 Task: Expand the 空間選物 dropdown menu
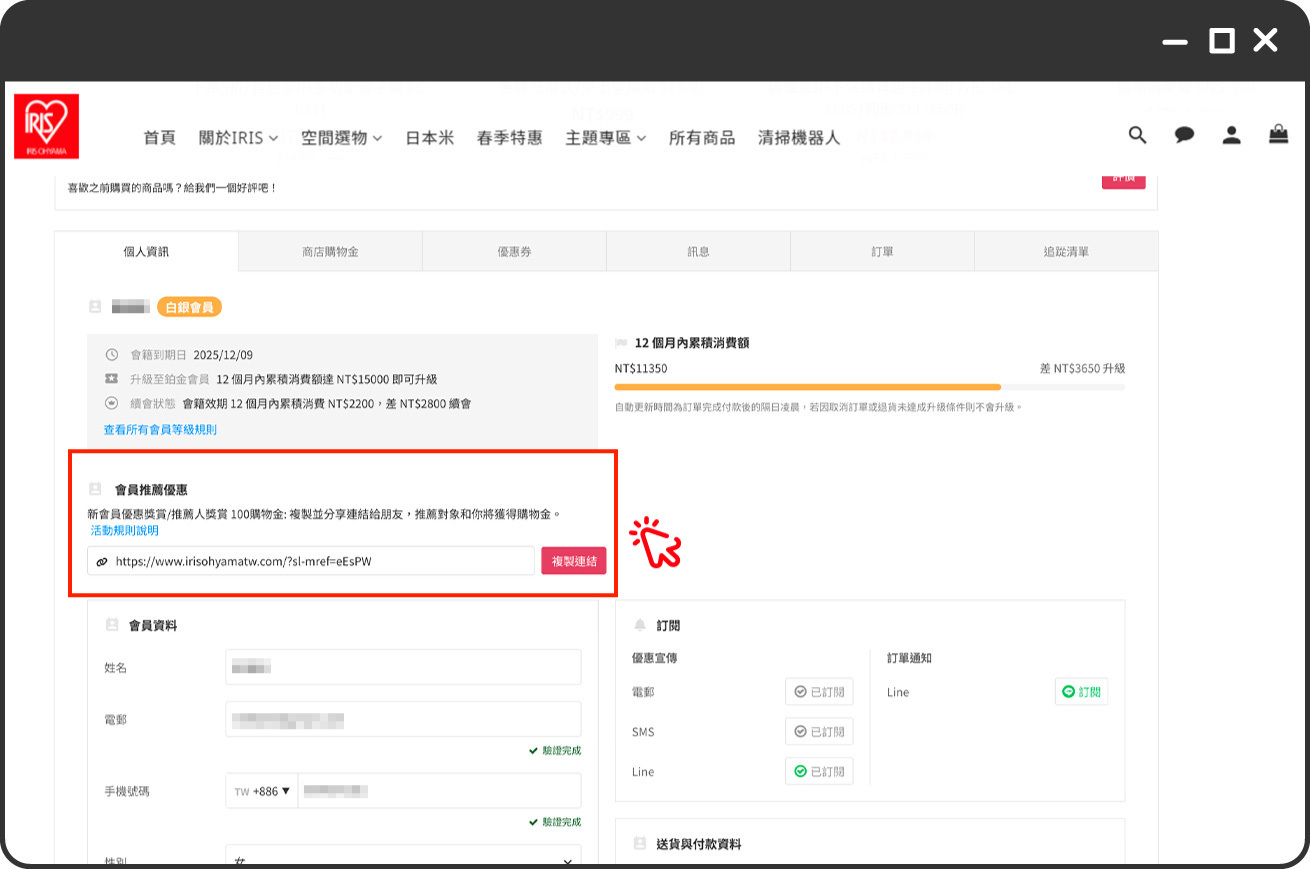point(342,138)
